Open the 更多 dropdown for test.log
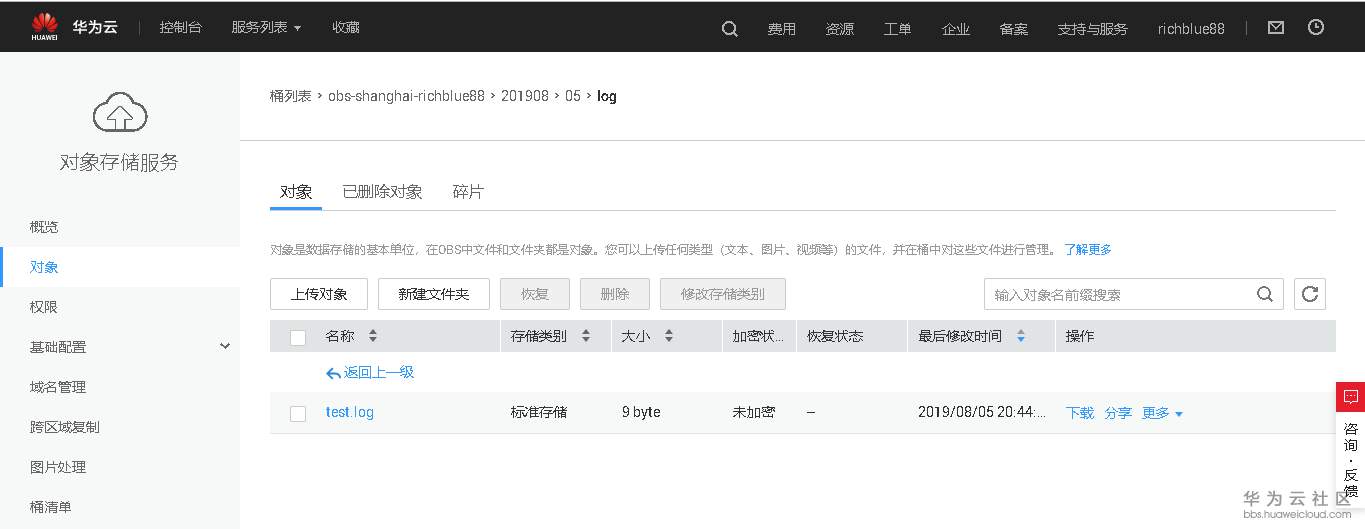The width and height of the screenshot is (1365, 529). point(1162,413)
